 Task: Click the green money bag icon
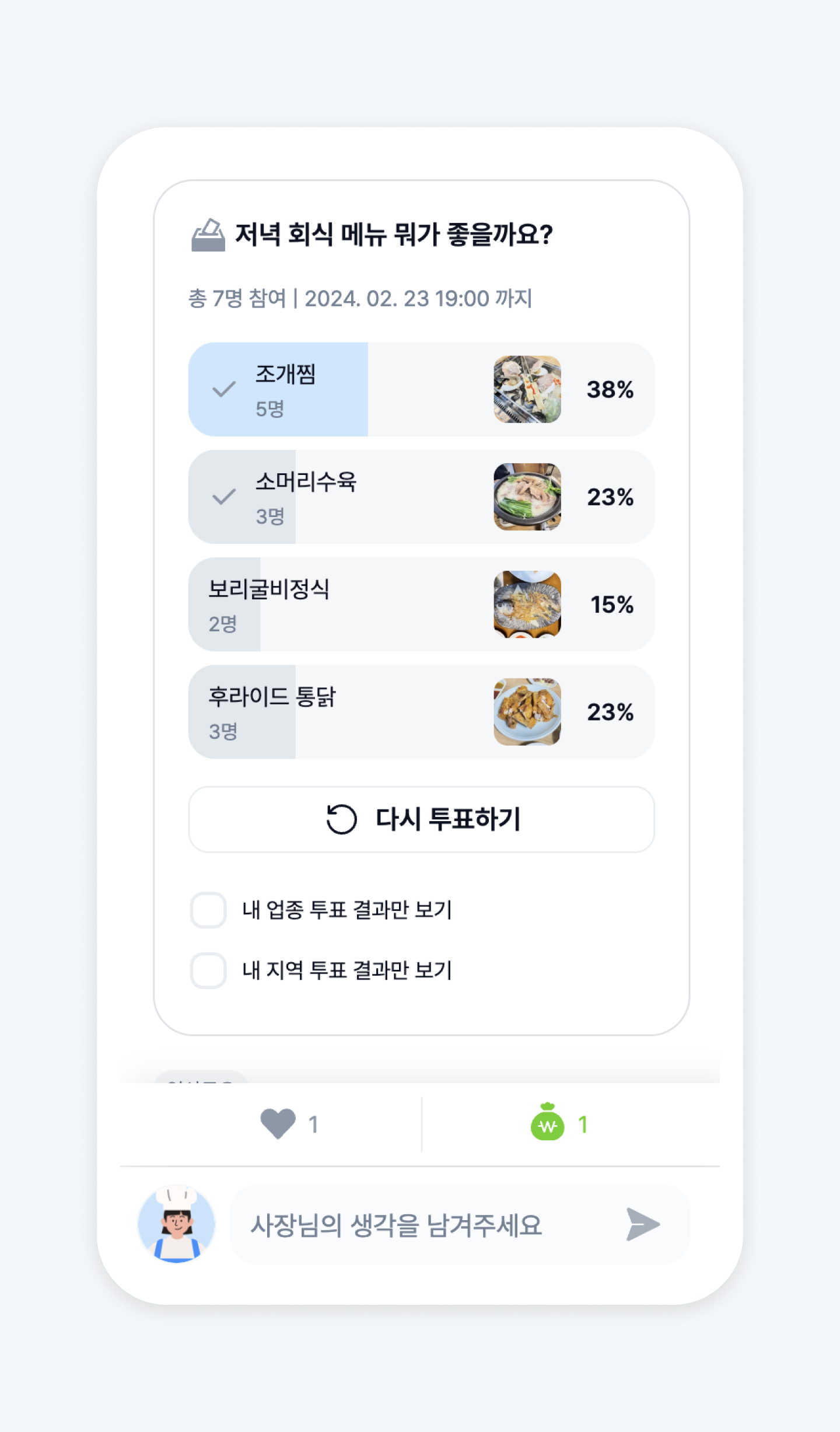pyautogui.click(x=547, y=1122)
